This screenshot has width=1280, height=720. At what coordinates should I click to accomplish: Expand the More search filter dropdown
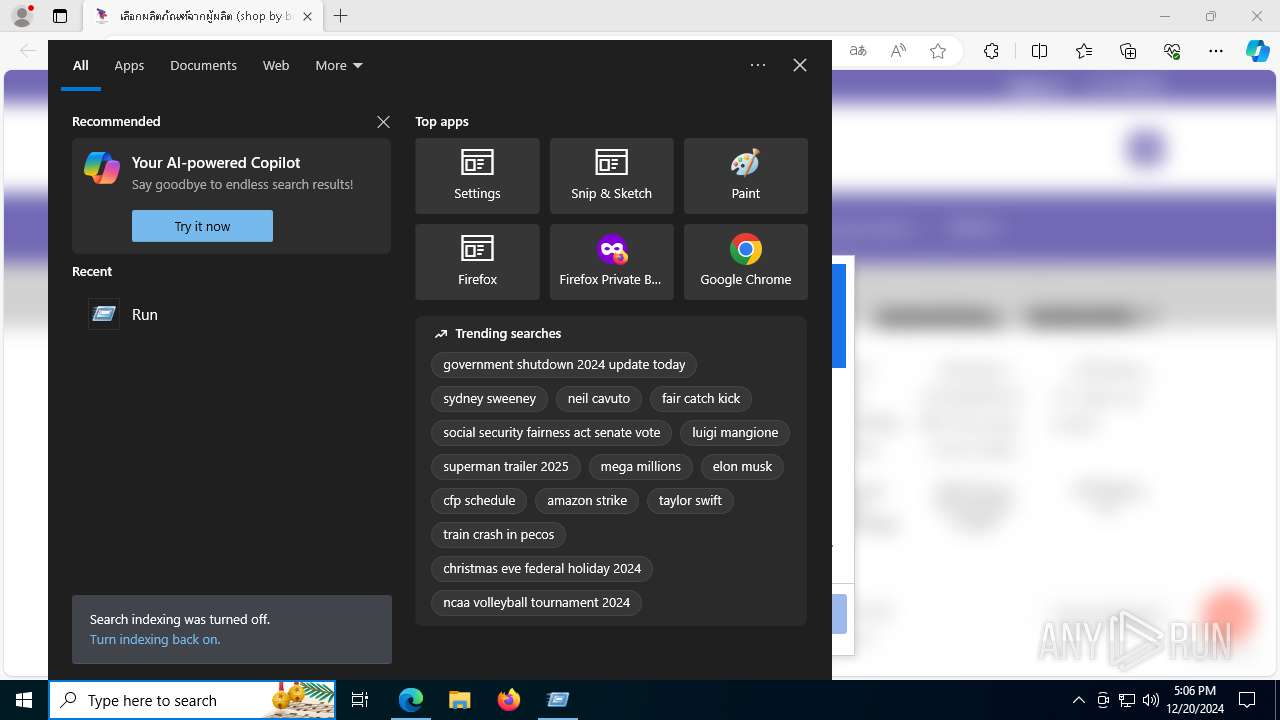click(x=339, y=65)
